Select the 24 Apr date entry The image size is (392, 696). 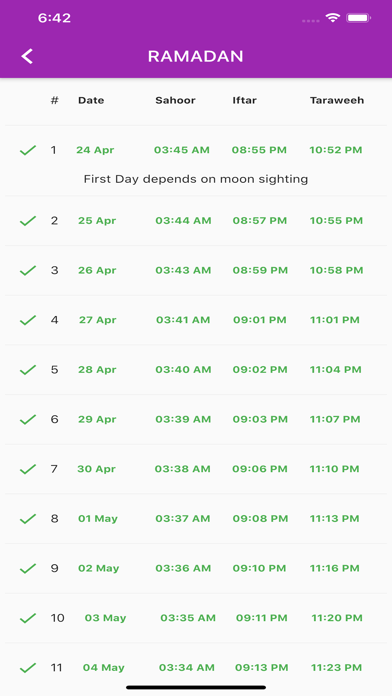[95, 150]
